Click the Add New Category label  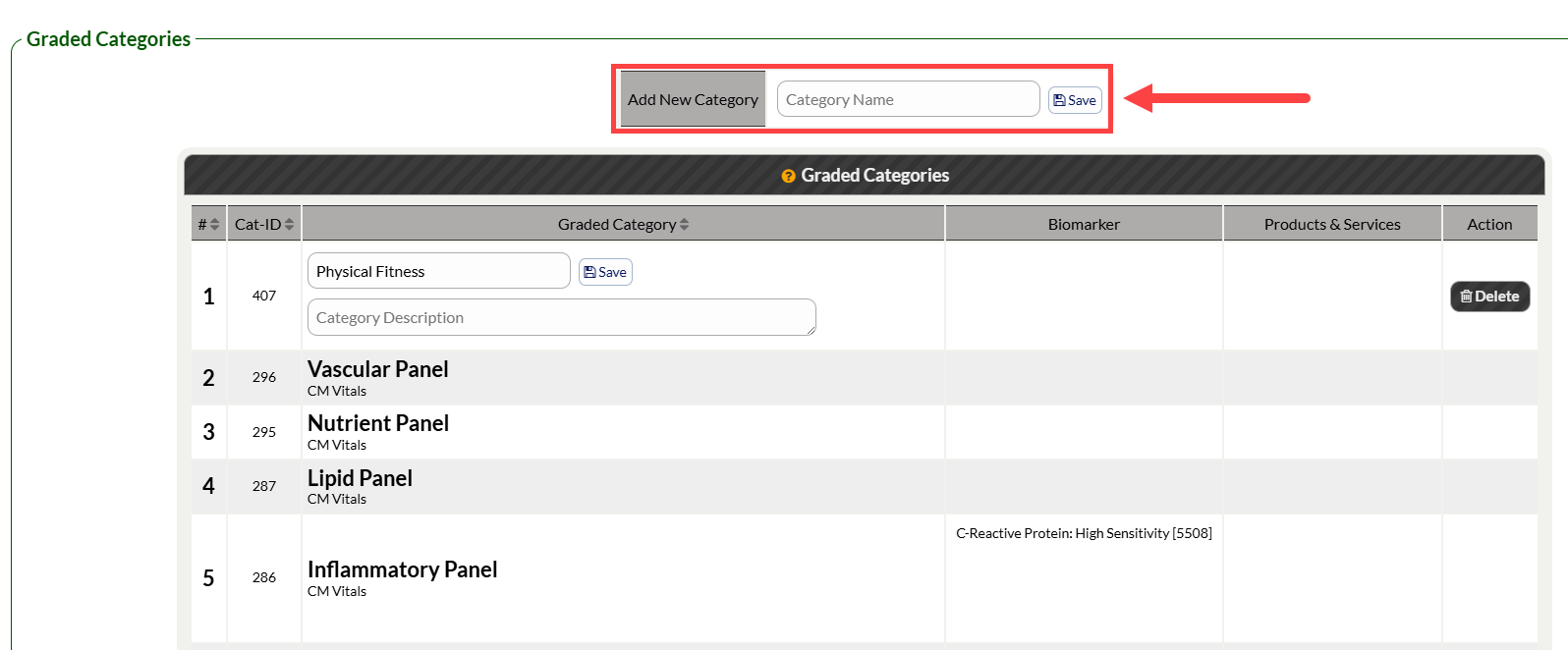click(693, 99)
